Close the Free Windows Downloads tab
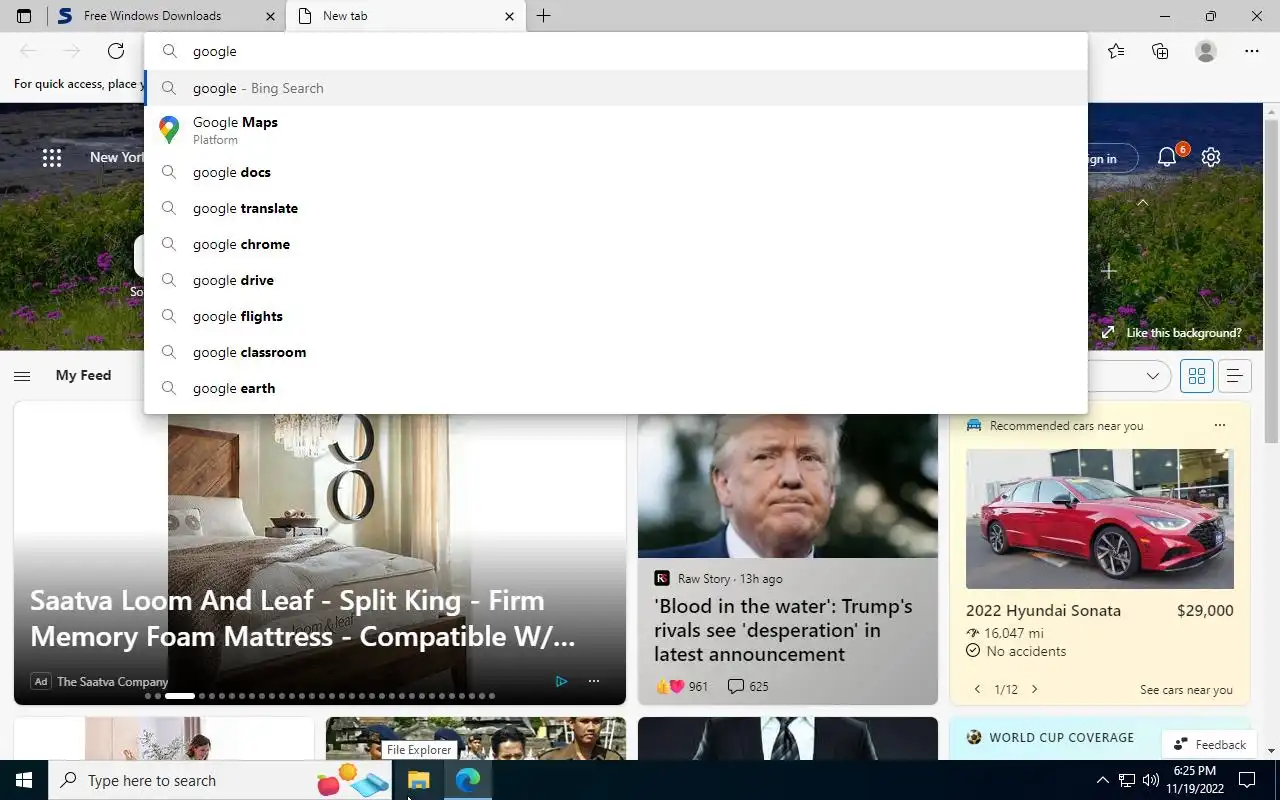 click(271, 16)
